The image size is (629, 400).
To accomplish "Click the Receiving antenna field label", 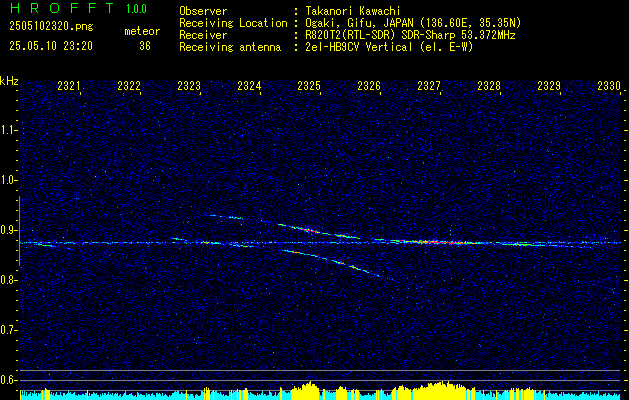I will click(230, 47).
